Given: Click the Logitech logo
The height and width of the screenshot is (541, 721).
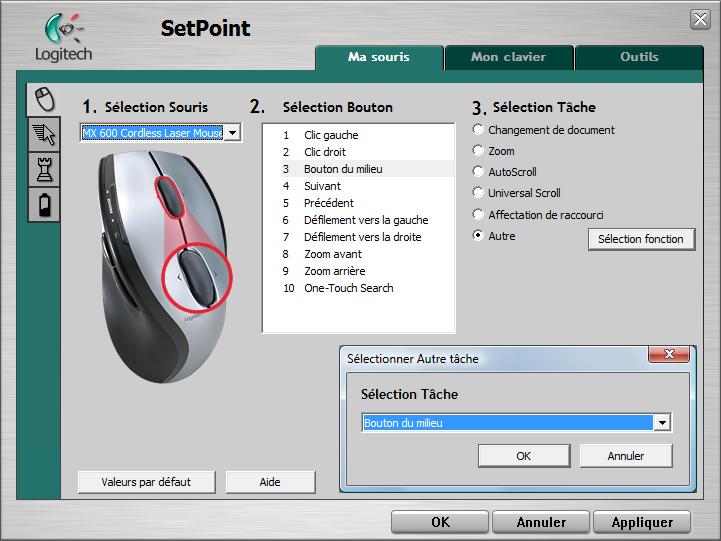Looking at the screenshot, I should click(x=63, y=38).
